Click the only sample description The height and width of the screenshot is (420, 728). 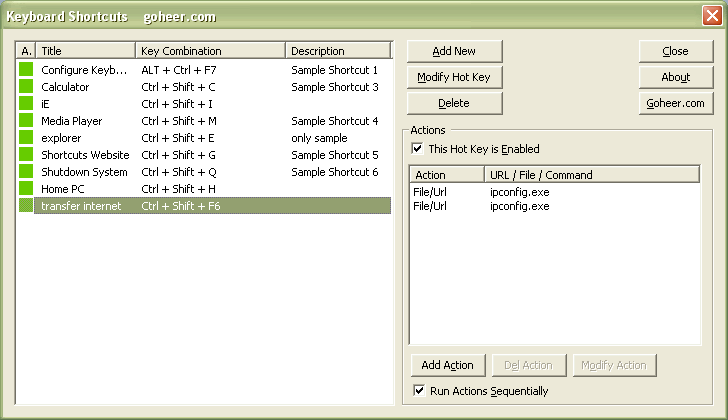click(x=319, y=138)
